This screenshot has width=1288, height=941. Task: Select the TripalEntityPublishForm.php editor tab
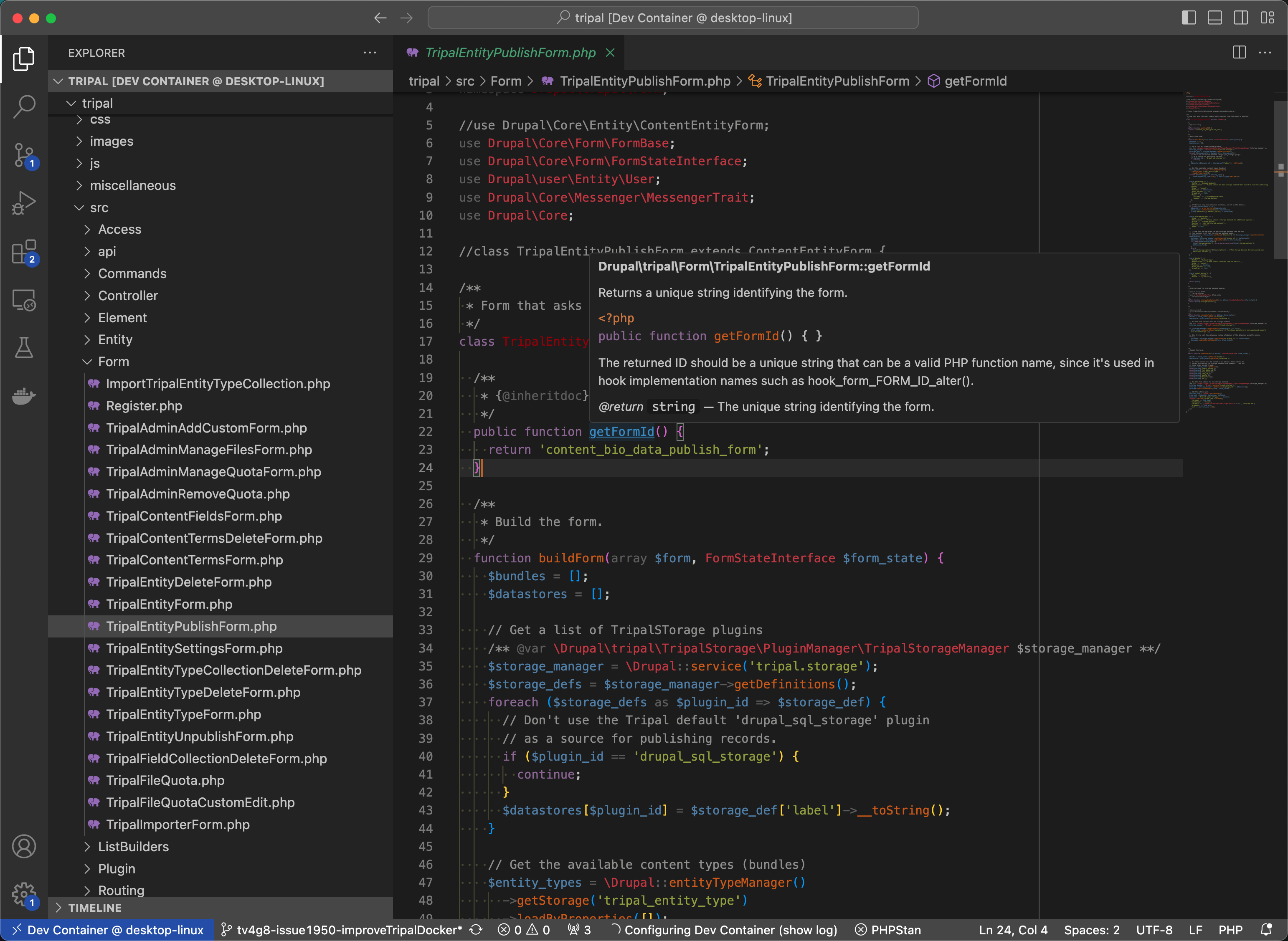pyautogui.click(x=509, y=53)
